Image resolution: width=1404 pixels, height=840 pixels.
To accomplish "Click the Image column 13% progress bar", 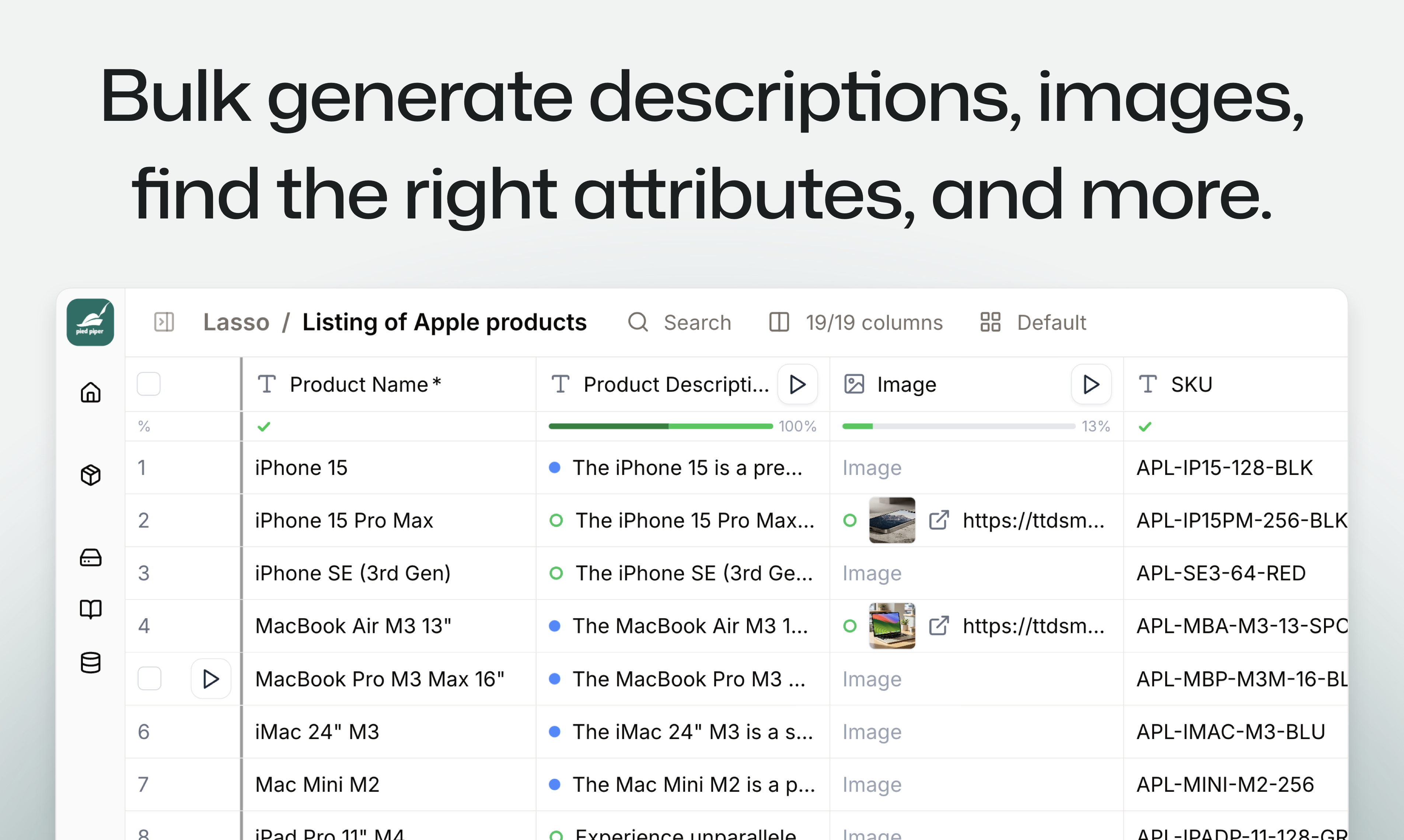I will pos(958,426).
